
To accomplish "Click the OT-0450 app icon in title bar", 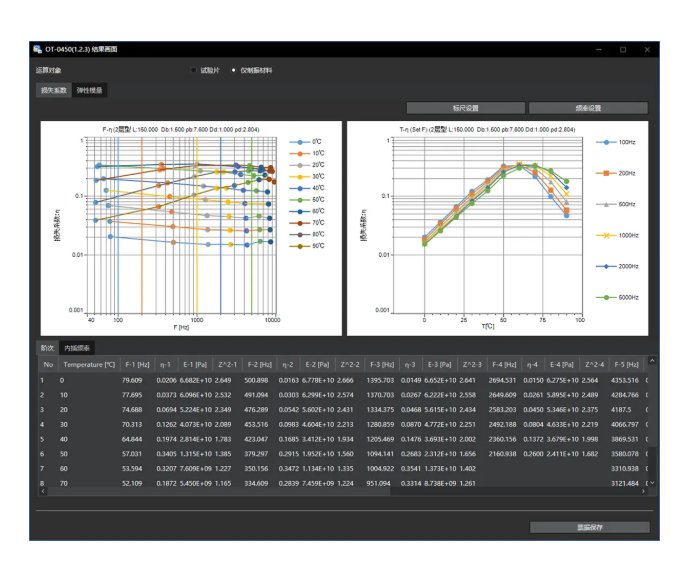I will click(38, 49).
